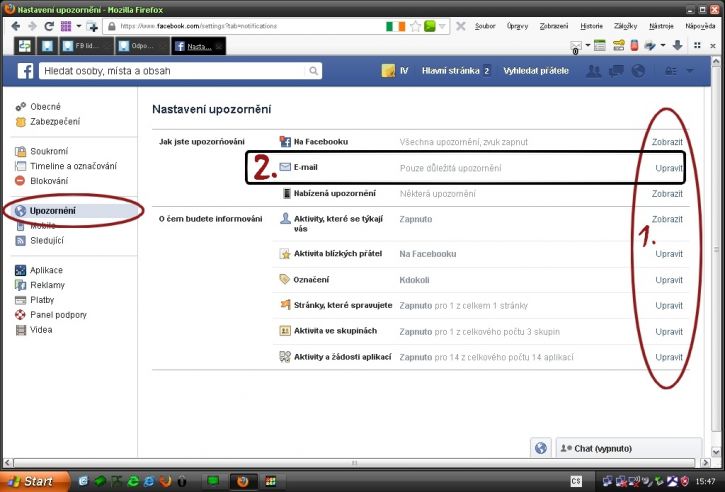Click Upravit for Aktivity a žádosti aplikací
This screenshot has width=725, height=492.
pos(669,357)
